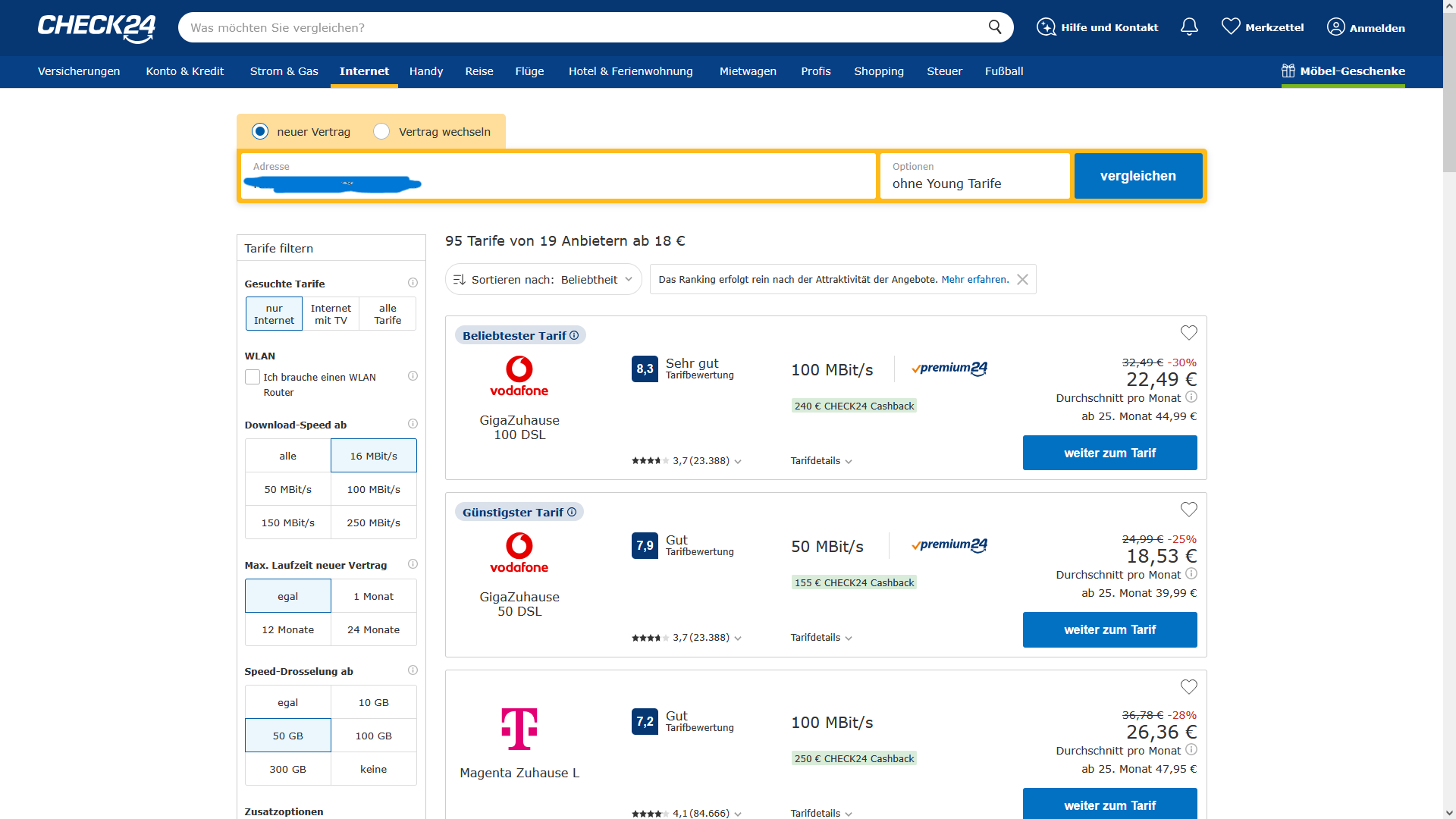
Task: Open Merkzettel heart in header
Action: (x=1231, y=27)
